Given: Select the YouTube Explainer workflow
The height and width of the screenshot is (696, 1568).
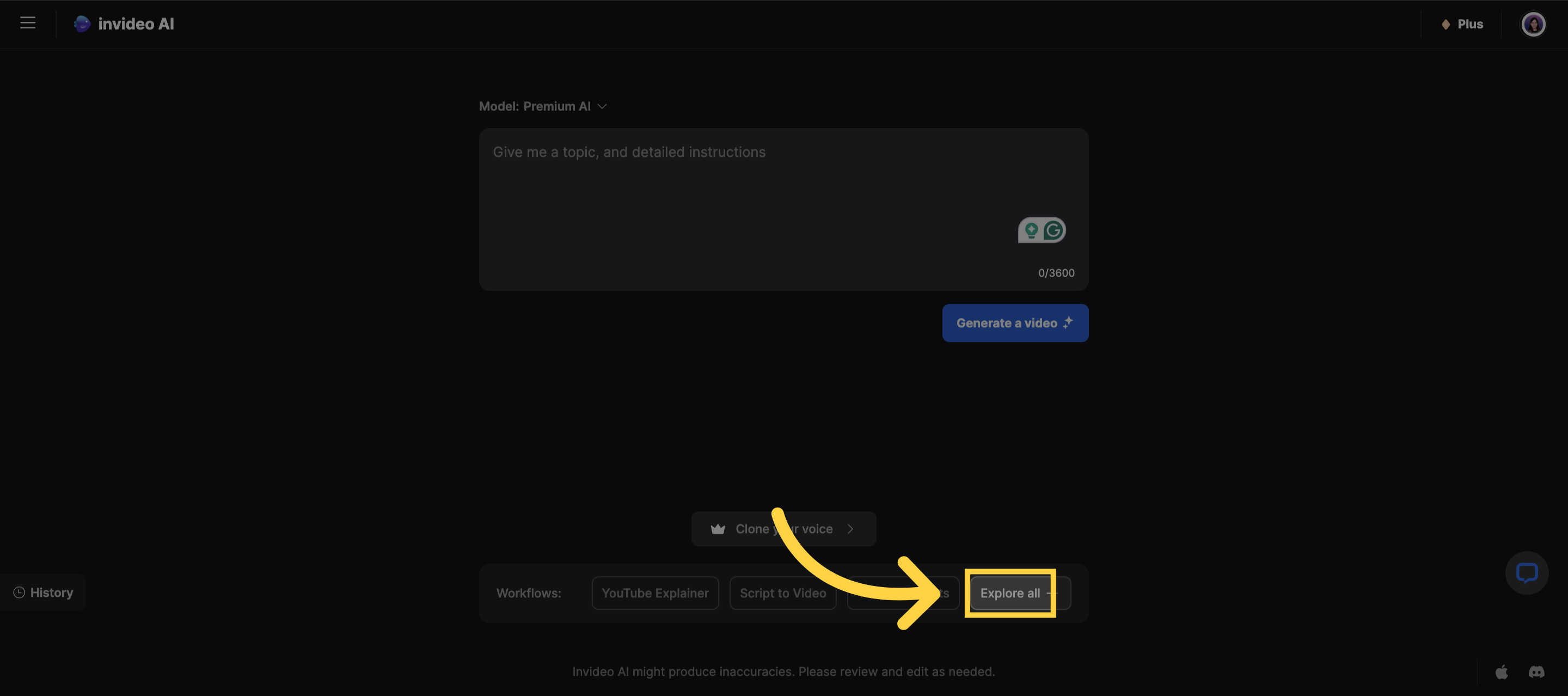Looking at the screenshot, I should point(655,593).
